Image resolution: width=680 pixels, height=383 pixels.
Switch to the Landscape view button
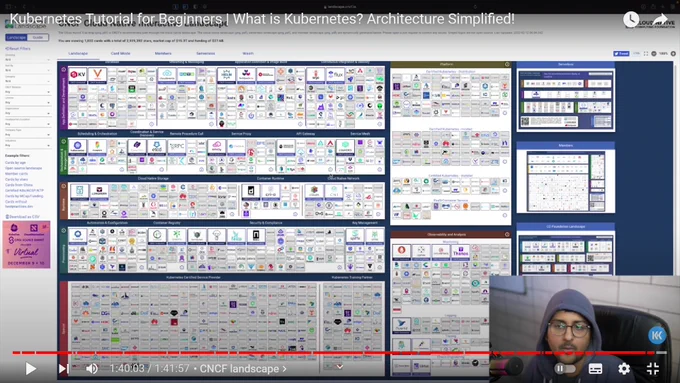click(x=16, y=37)
